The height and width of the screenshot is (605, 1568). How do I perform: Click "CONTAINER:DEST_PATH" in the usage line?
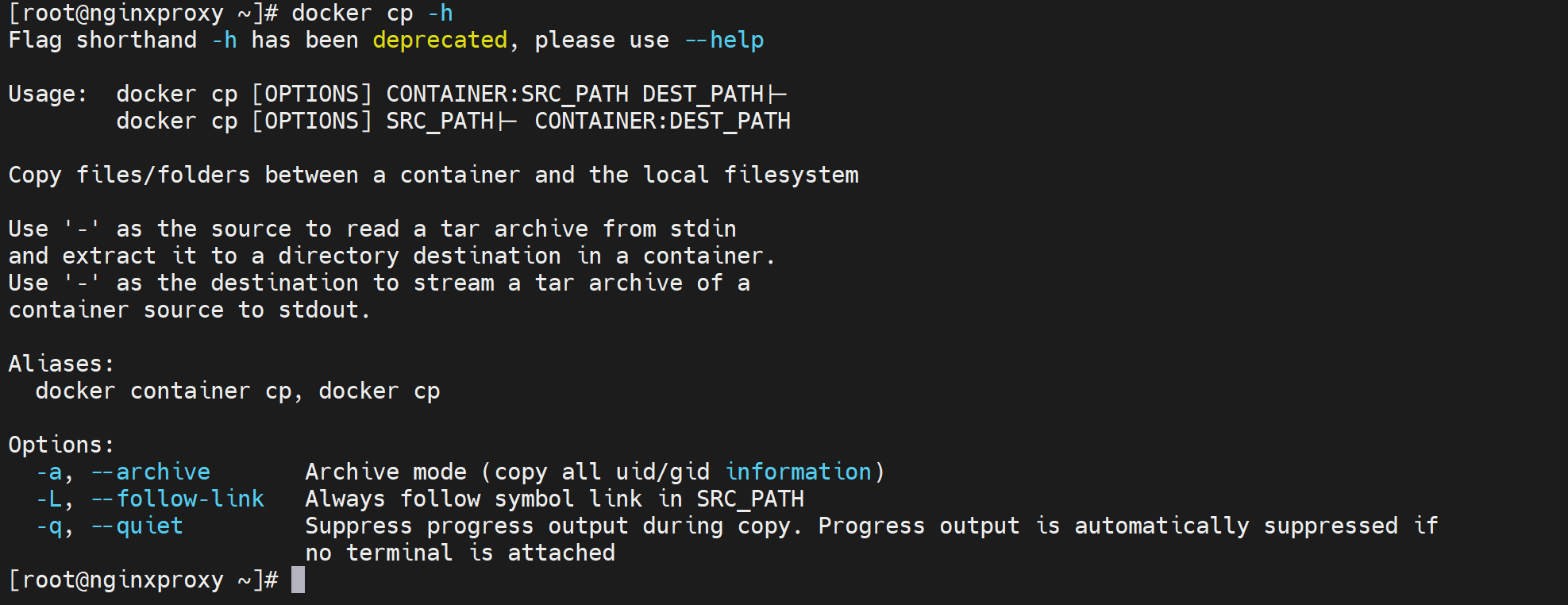pyautogui.click(x=662, y=121)
